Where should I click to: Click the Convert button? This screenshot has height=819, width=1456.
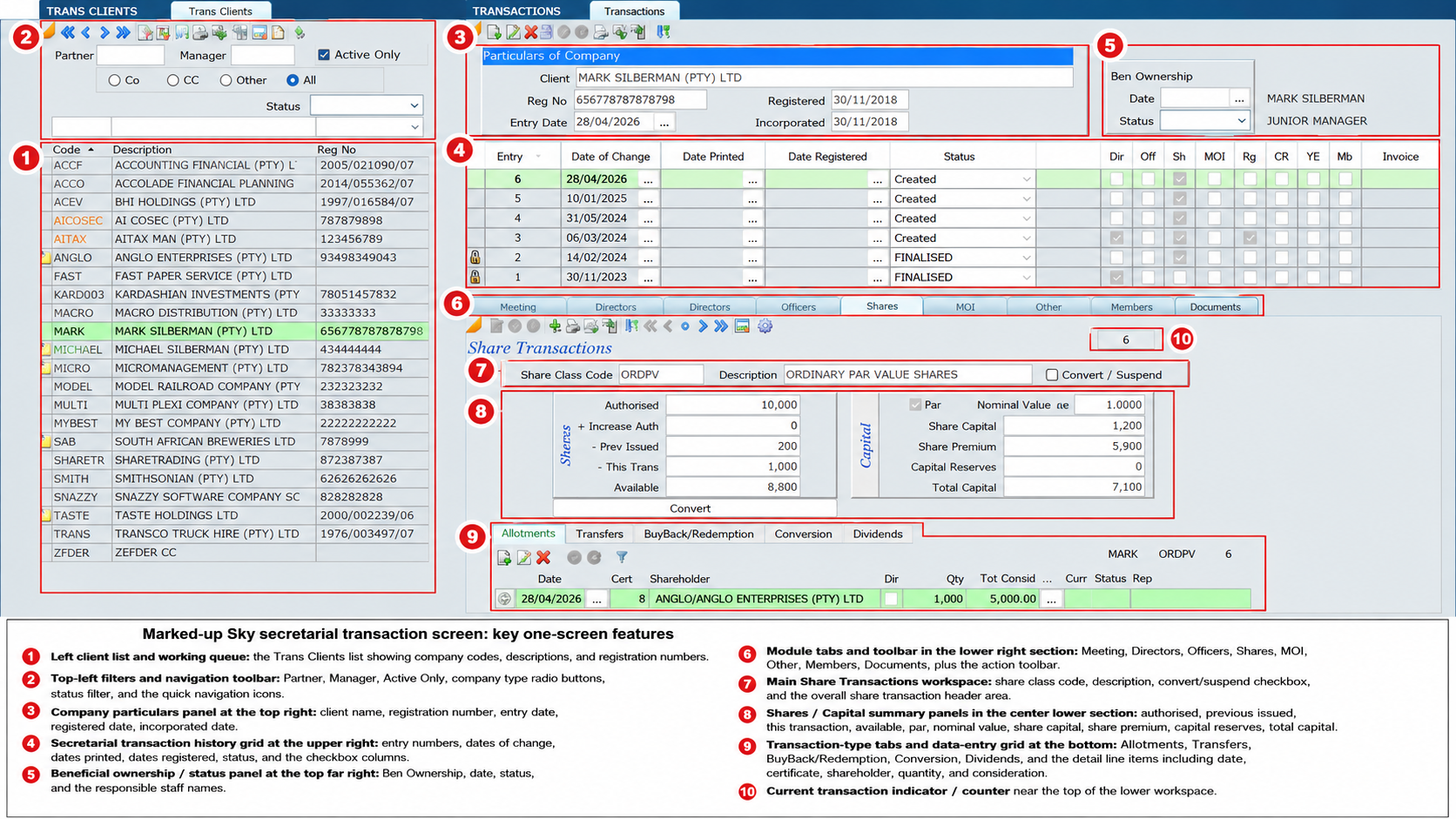click(x=695, y=508)
